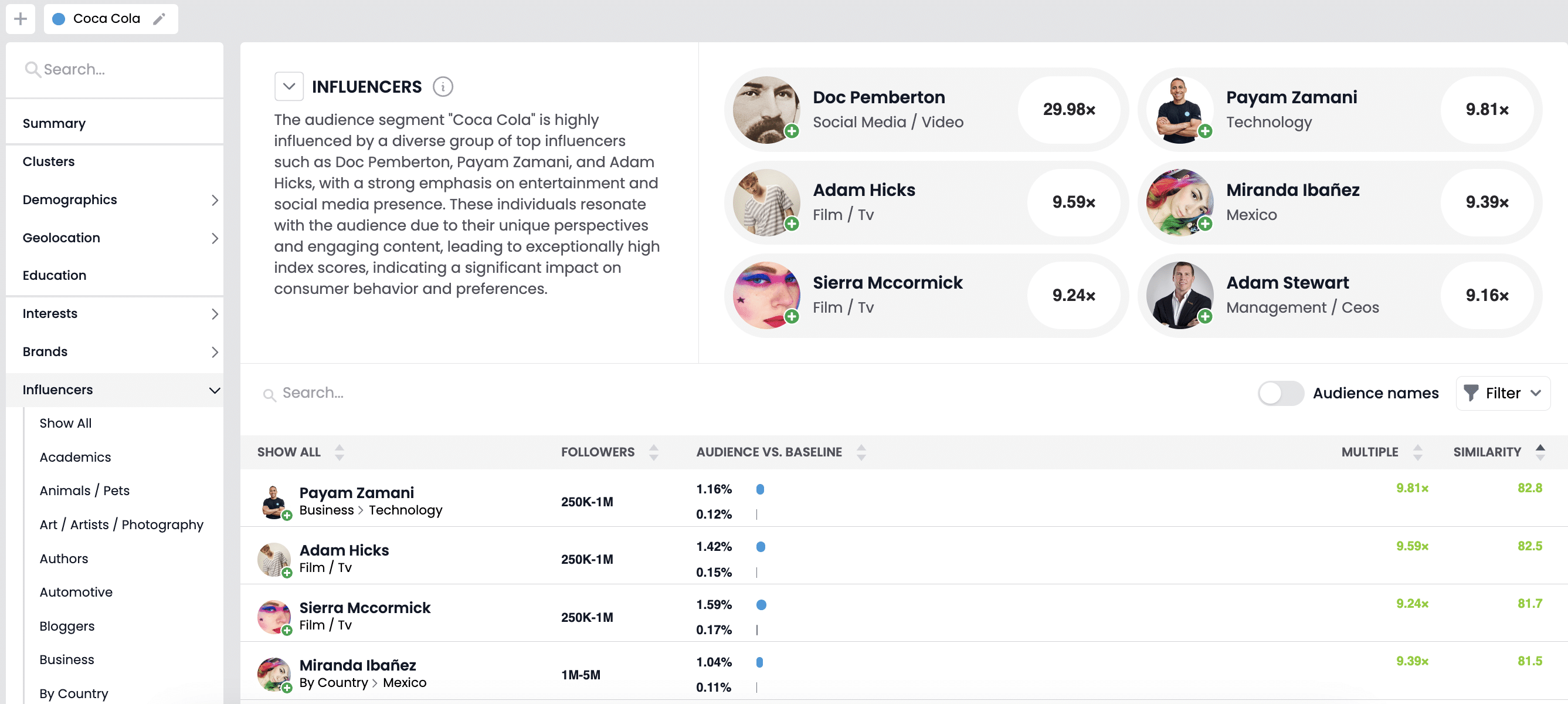Sort by Audience vs. Baseline column
The height and width of the screenshot is (704, 1568).
pyautogui.click(x=861, y=452)
